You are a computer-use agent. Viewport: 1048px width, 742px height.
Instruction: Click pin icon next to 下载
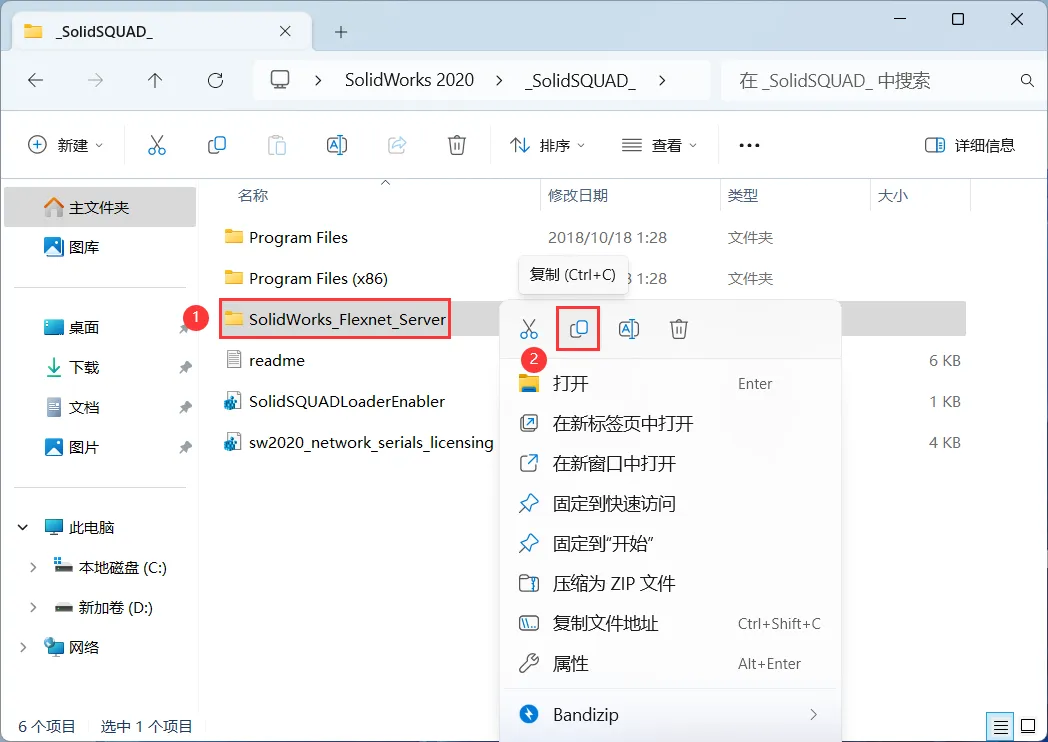185,368
